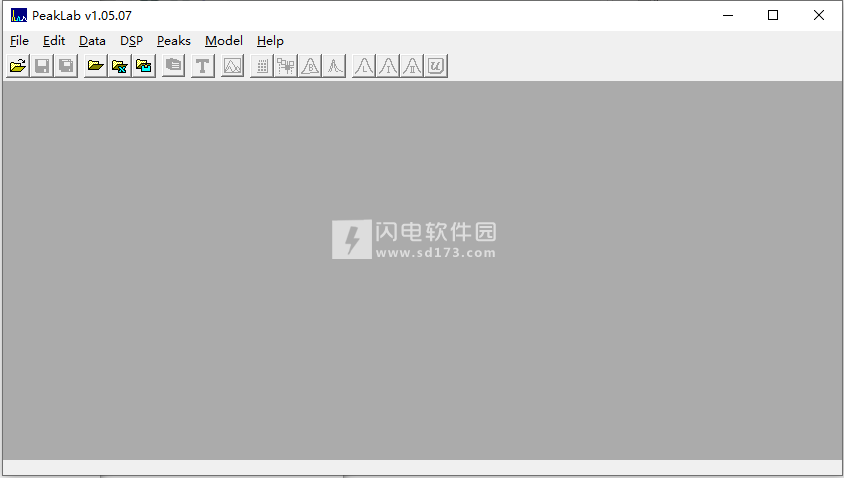This screenshot has height=478, width=844.
Task: Click the peak icon labeled L
Action: click(x=364, y=66)
